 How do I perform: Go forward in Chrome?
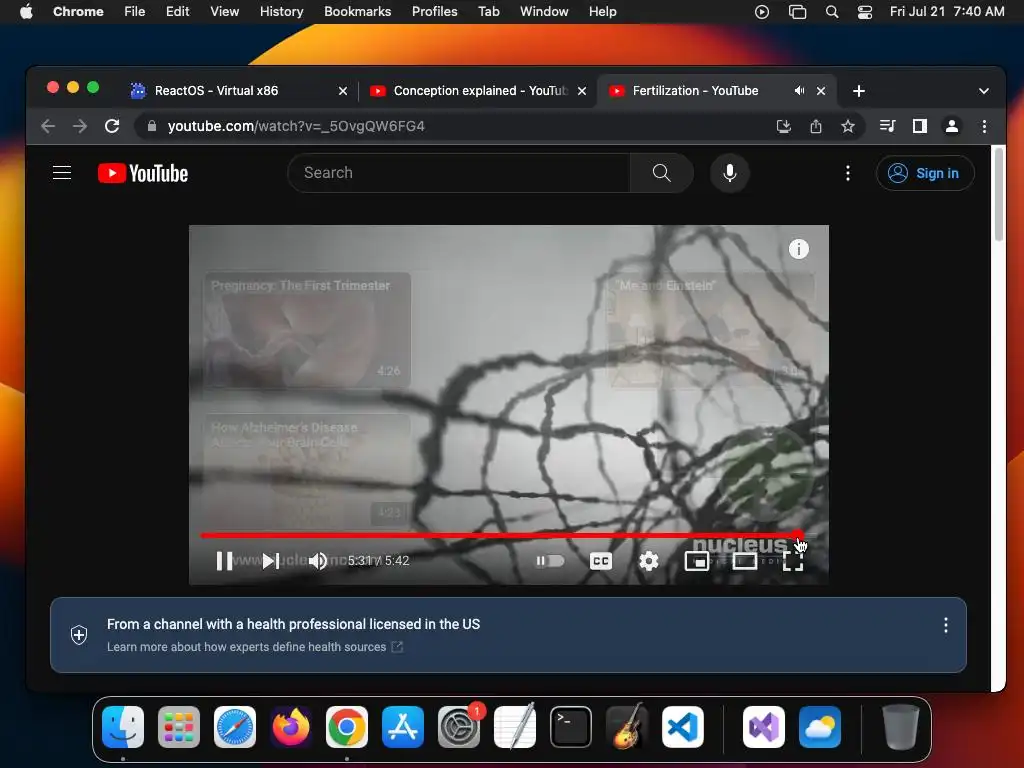(80, 126)
